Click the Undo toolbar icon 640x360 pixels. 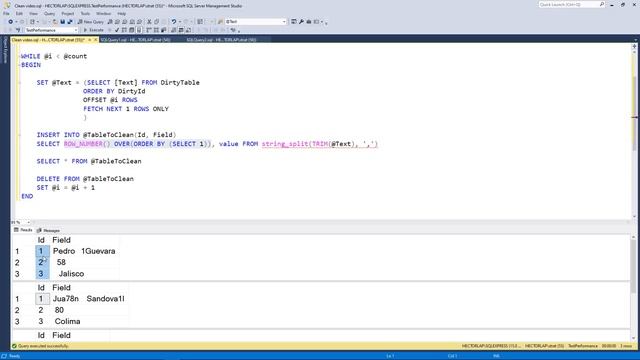point(174,22)
